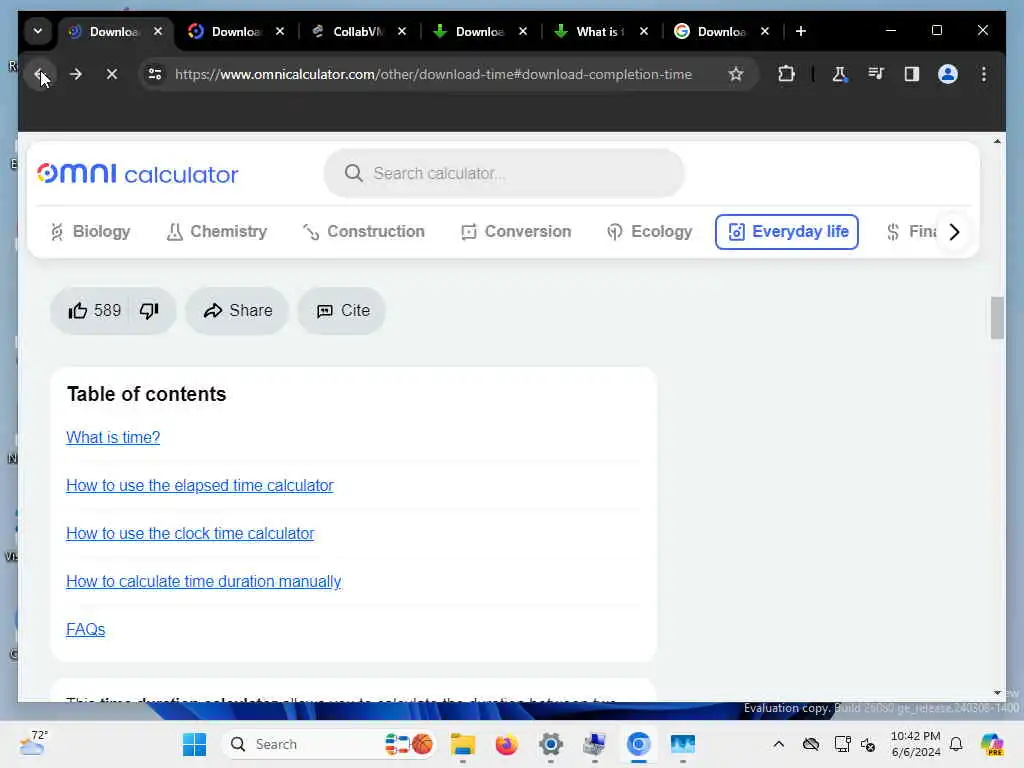Switch to the second Download tab
The image size is (1024, 768).
coord(236,31)
